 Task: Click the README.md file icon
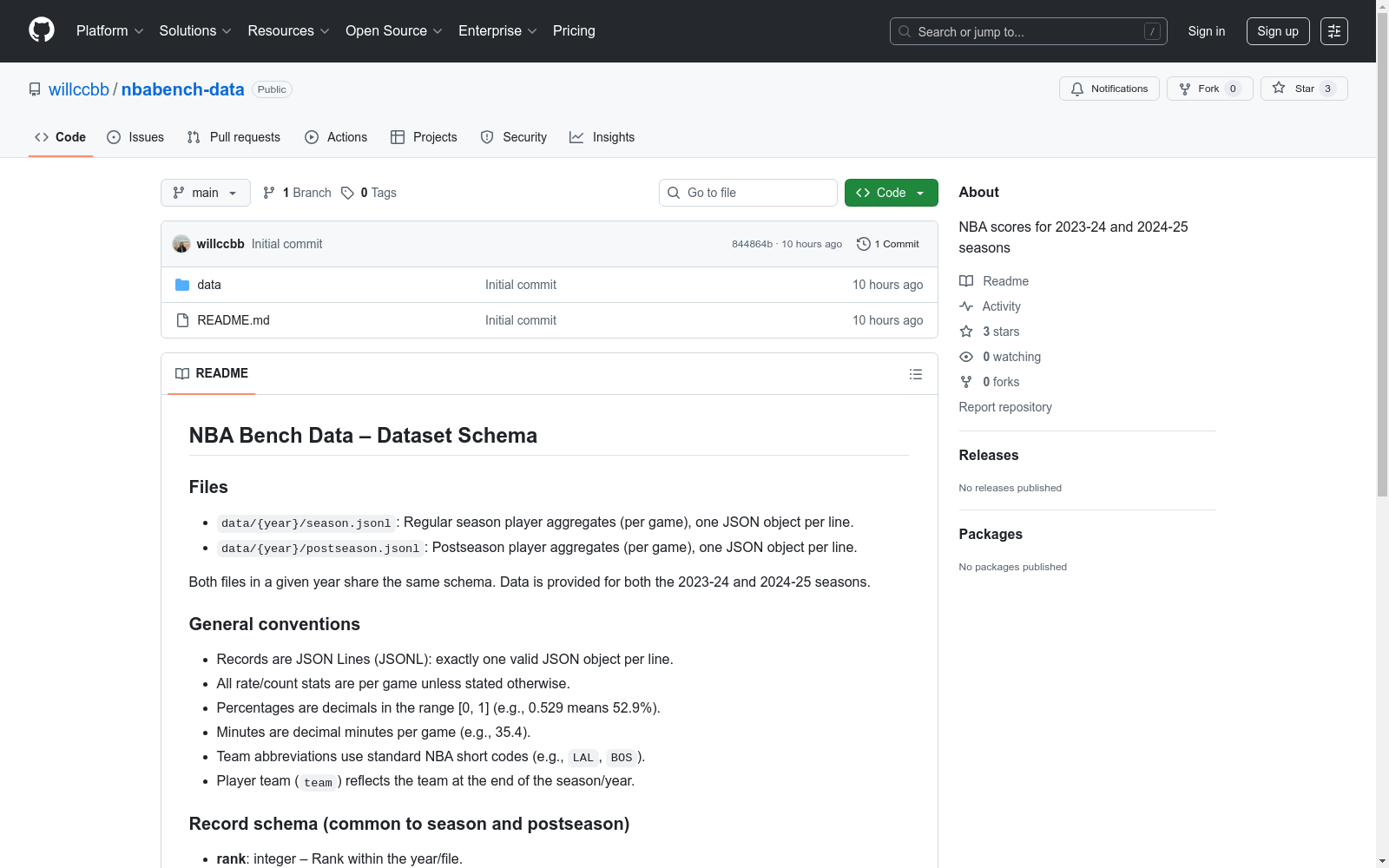[182, 320]
